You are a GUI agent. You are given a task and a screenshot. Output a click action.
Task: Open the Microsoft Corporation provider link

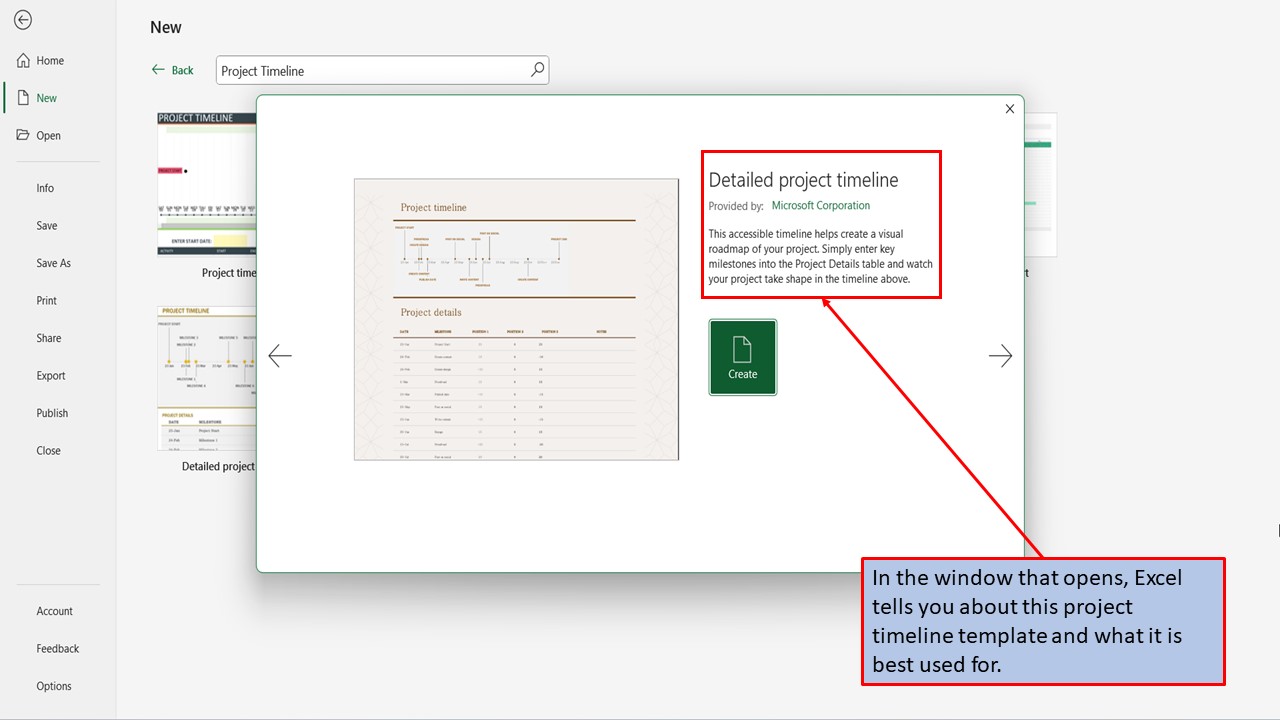820,206
